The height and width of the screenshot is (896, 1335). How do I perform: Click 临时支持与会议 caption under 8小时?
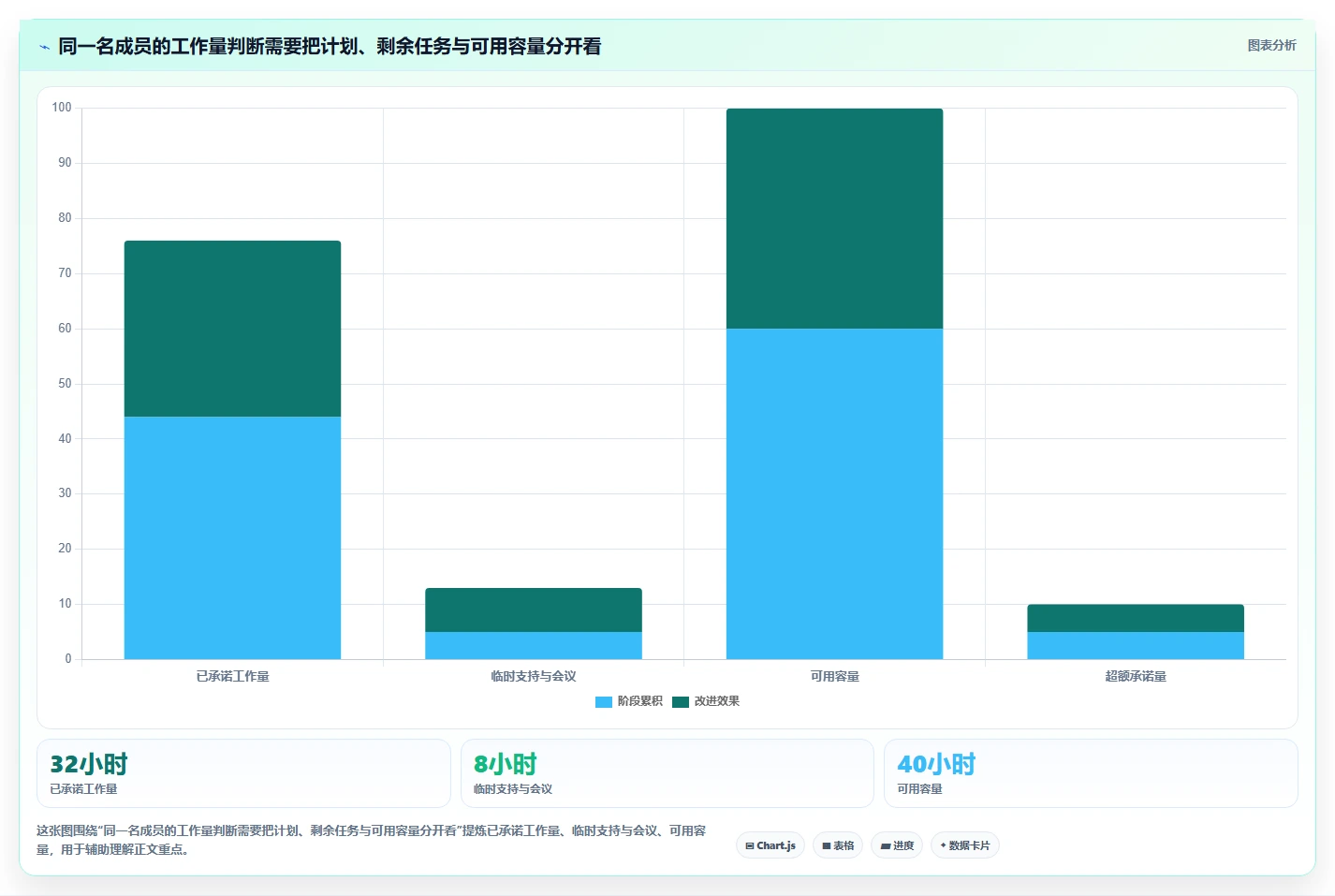coord(513,789)
